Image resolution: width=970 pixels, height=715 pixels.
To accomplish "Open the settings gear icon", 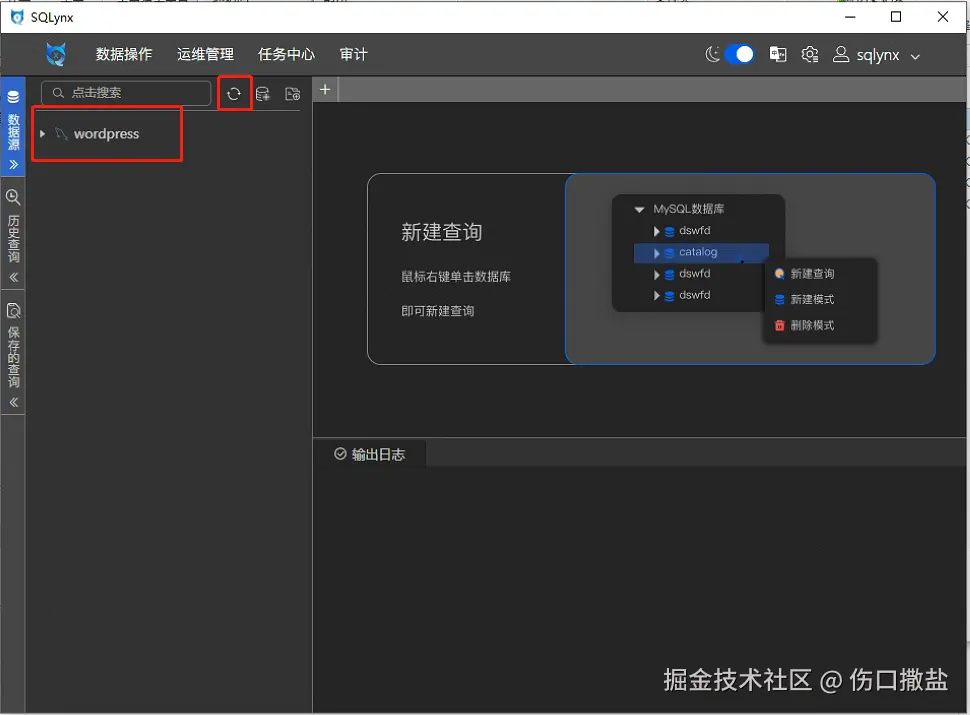I will click(809, 54).
